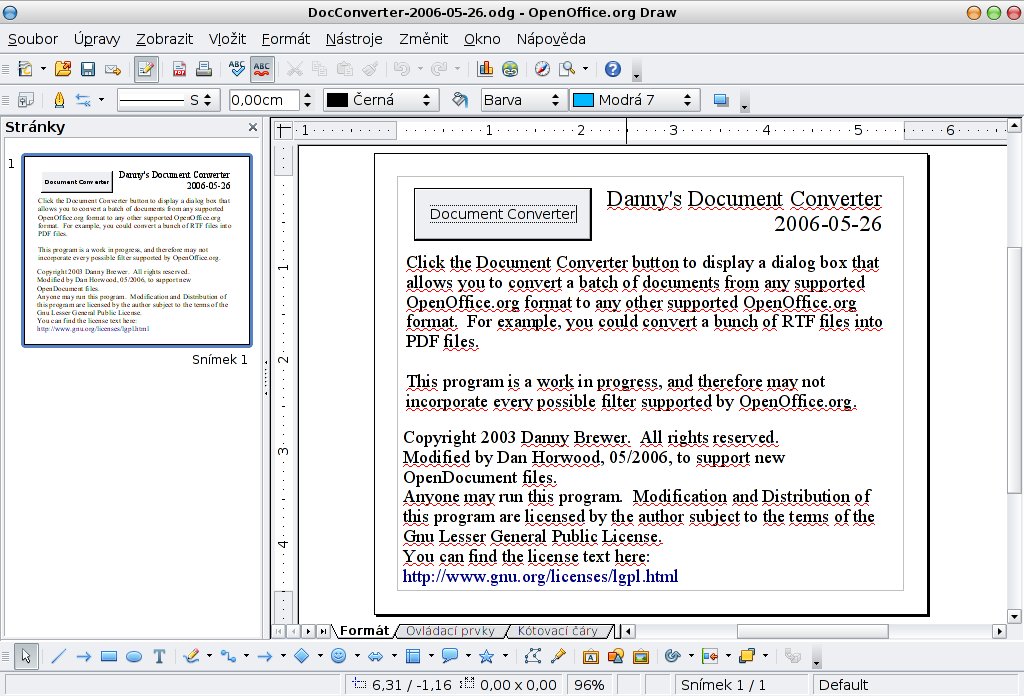The image size is (1024, 696).
Task: Expand the Modrá 7 fill color list
Action: coord(687,100)
